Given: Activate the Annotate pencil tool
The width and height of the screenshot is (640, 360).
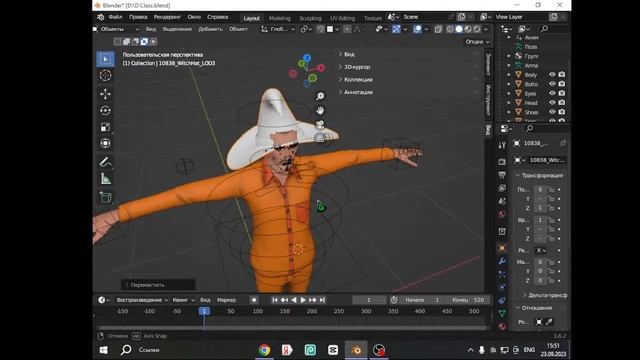Looking at the screenshot, I should [105, 162].
